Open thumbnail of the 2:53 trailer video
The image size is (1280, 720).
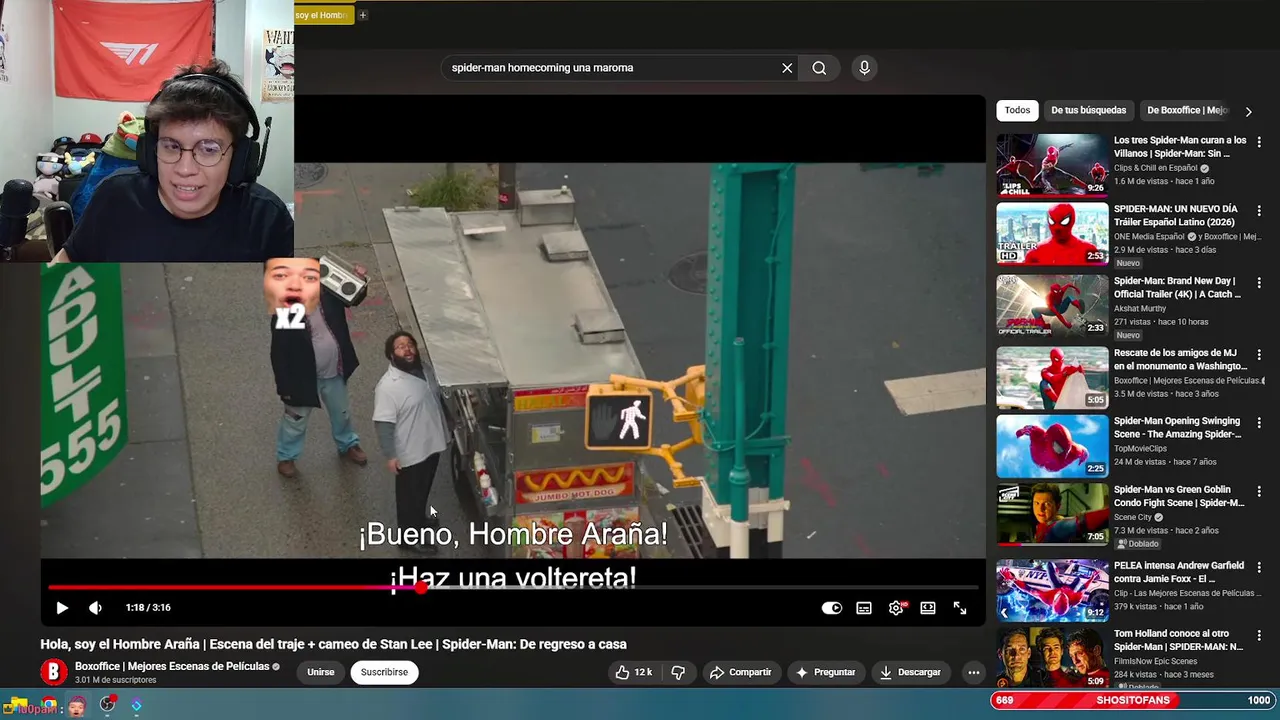click(1052, 233)
